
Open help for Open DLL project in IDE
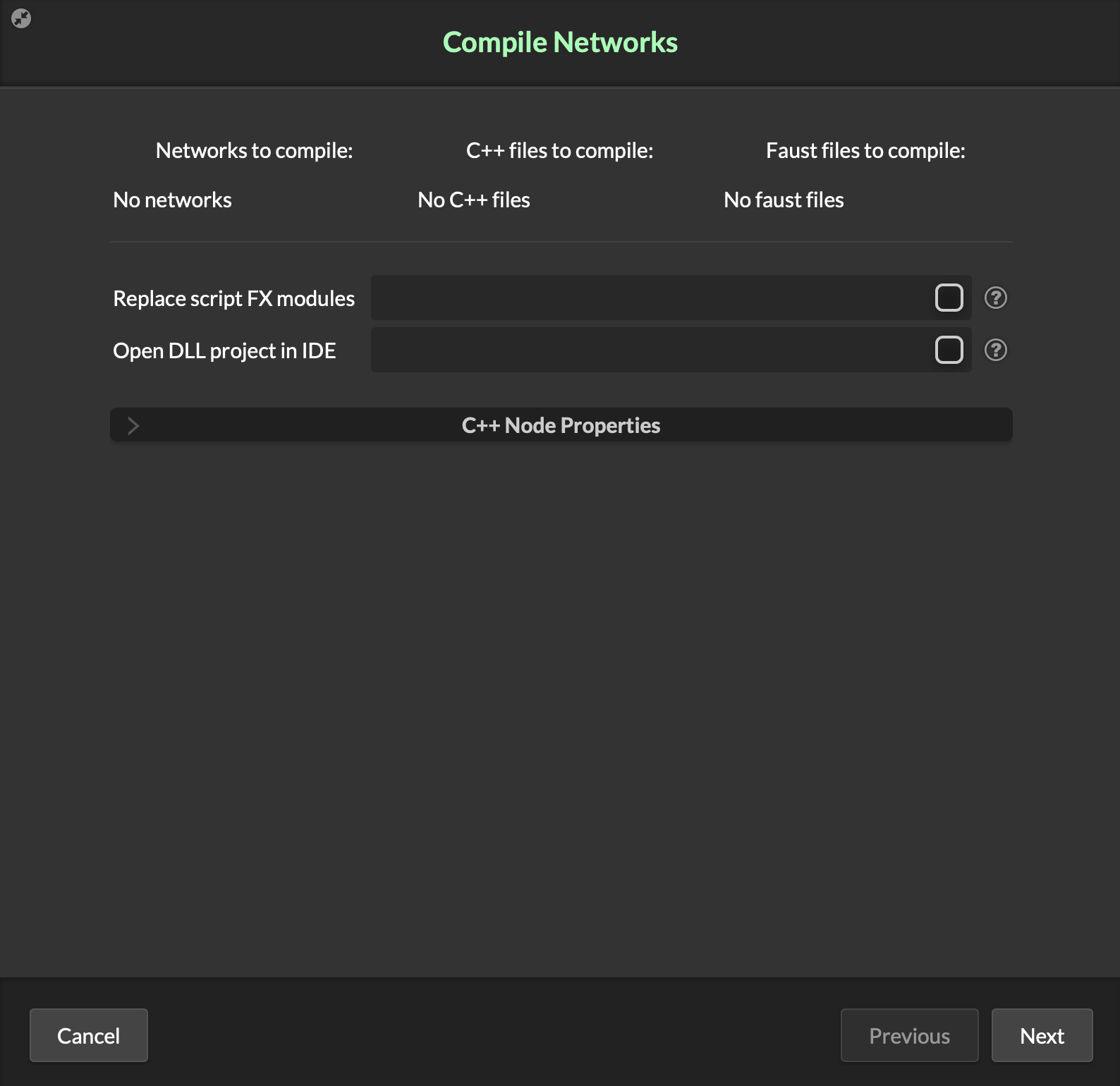pyautogui.click(x=995, y=350)
